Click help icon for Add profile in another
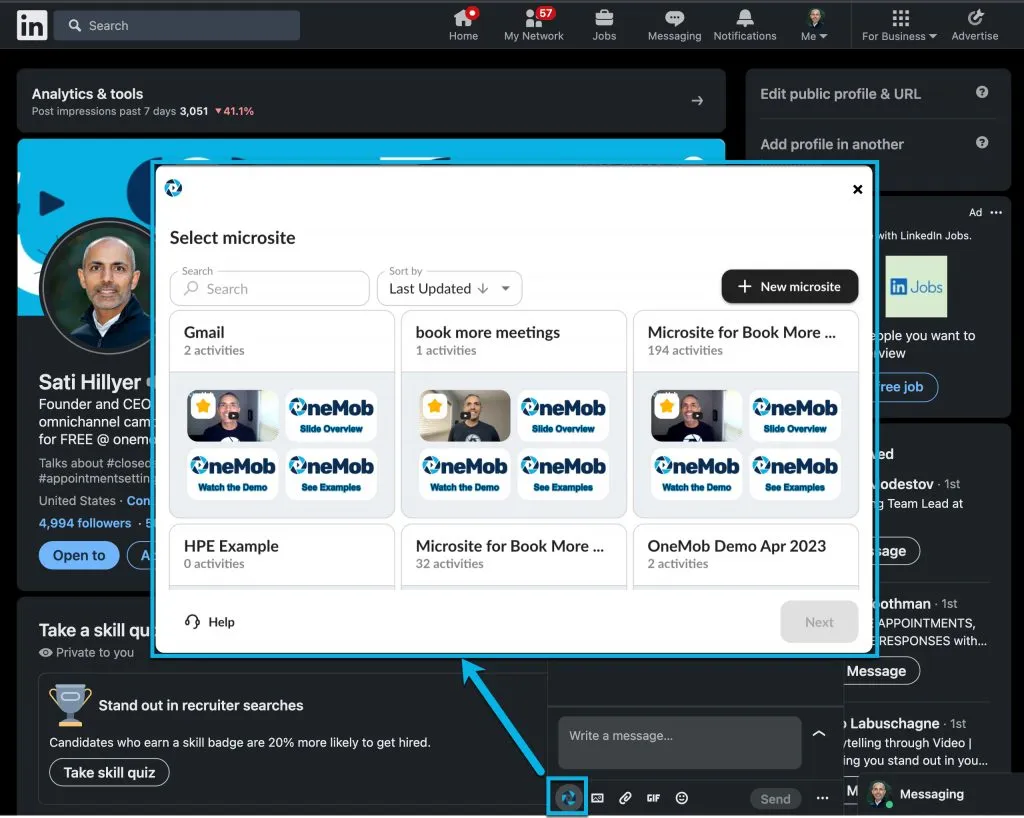Image resolution: width=1024 pixels, height=818 pixels. 982,142
